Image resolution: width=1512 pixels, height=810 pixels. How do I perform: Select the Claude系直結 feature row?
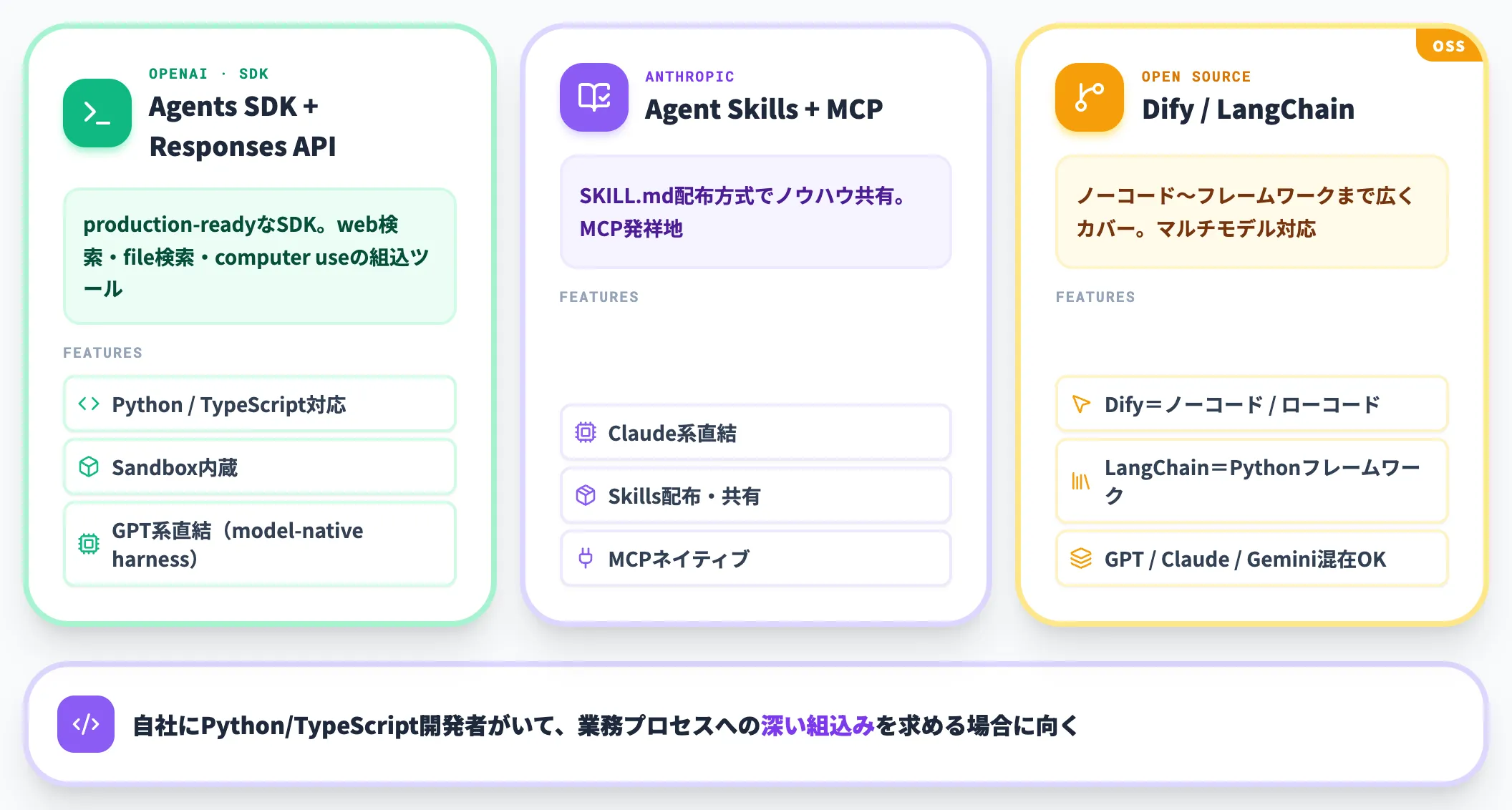pyautogui.click(x=756, y=432)
